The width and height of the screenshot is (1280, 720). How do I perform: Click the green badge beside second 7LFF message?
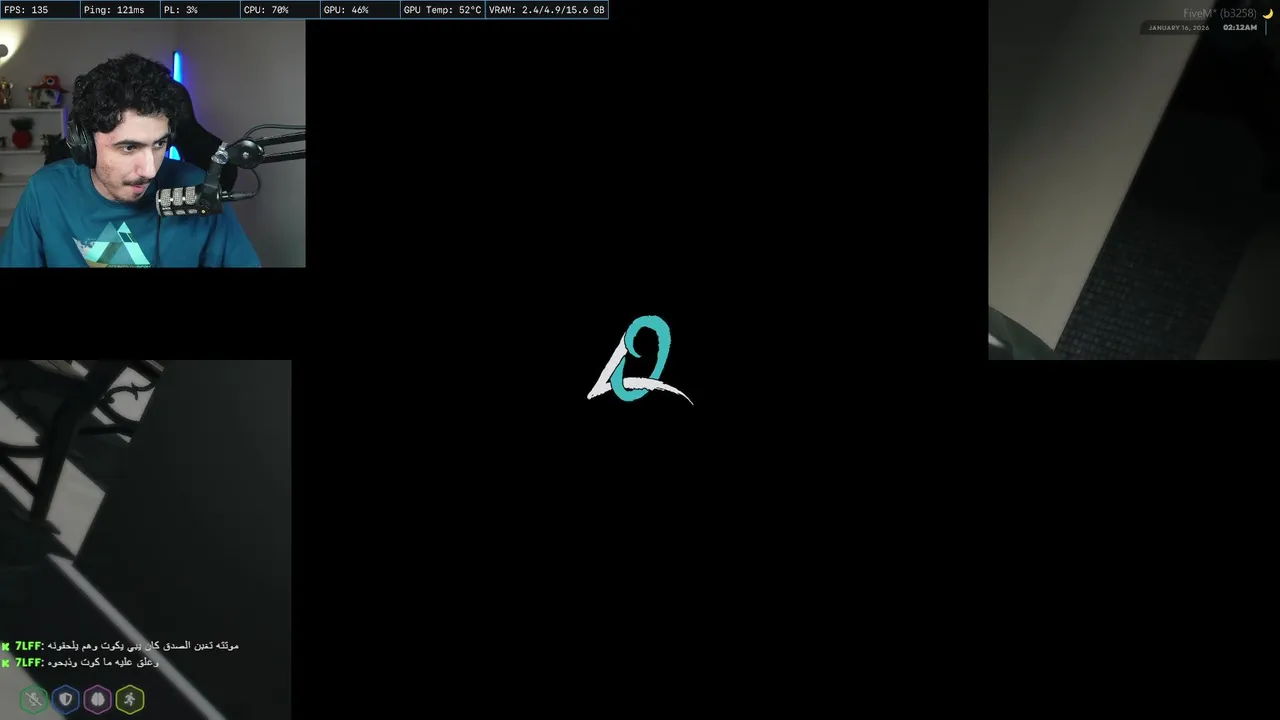(x=6, y=662)
